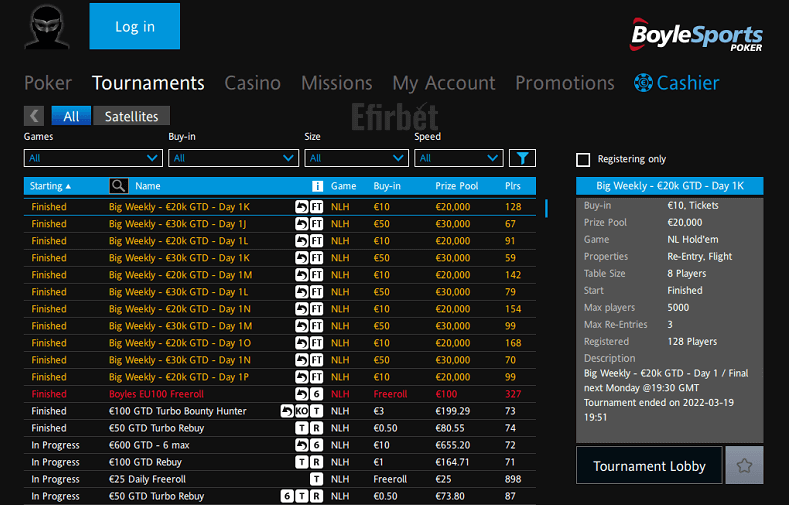Select the All tournaments tab
The height and width of the screenshot is (505, 789).
click(x=71, y=116)
